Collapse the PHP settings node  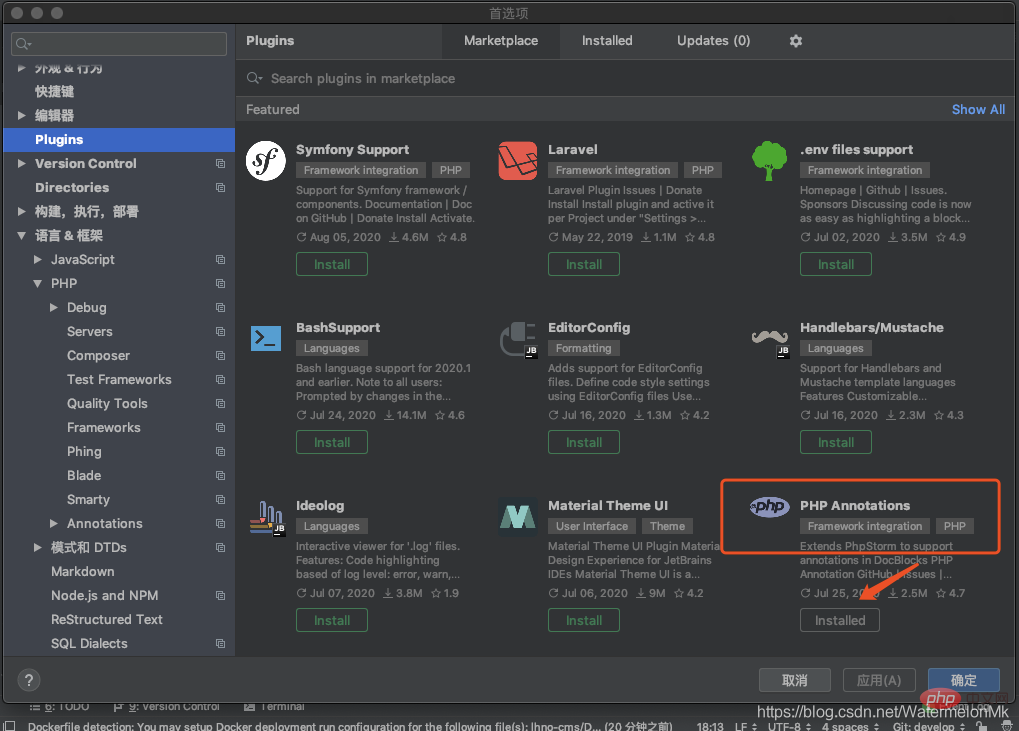point(38,284)
